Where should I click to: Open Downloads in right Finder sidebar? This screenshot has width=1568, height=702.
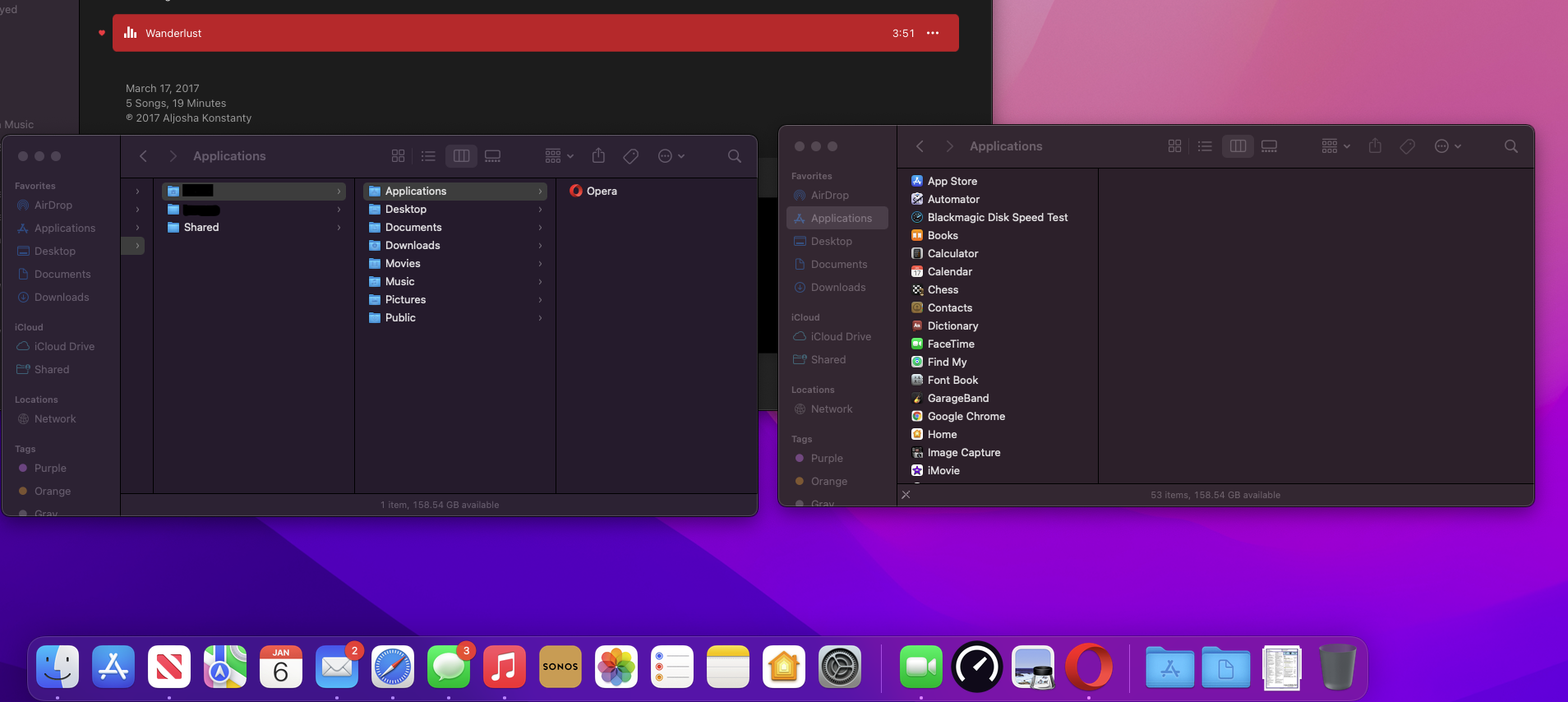coord(837,287)
